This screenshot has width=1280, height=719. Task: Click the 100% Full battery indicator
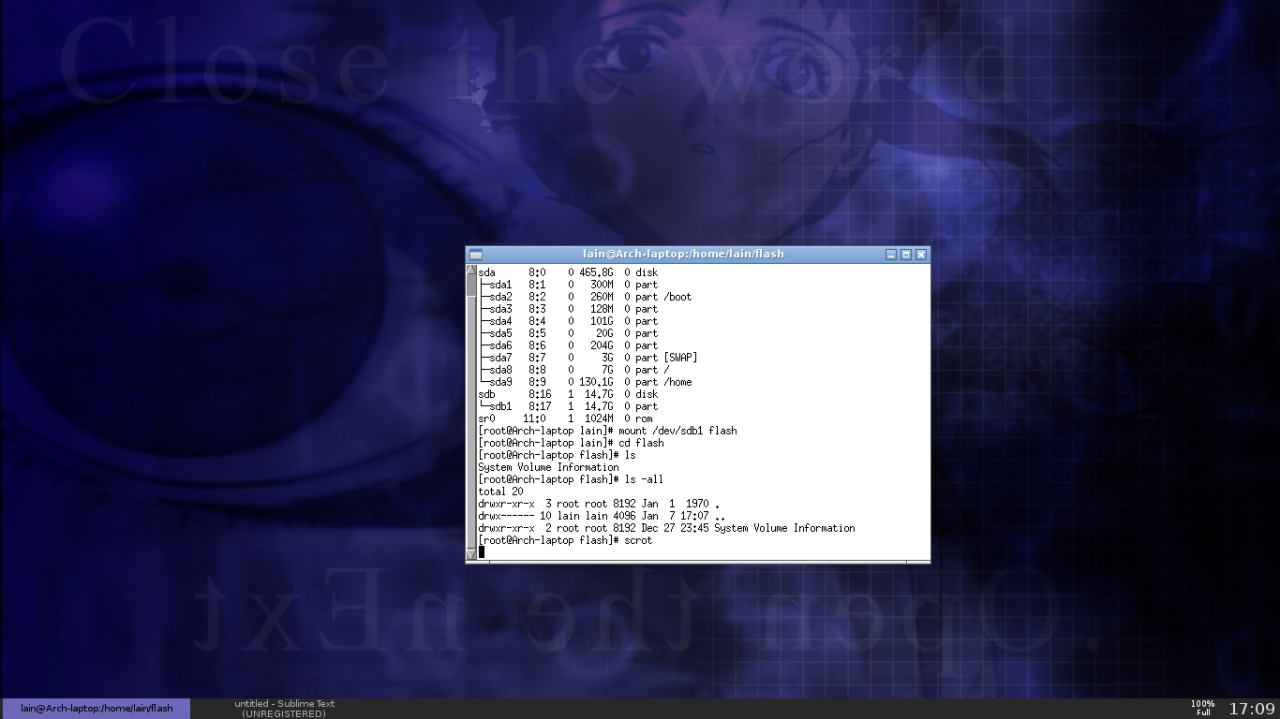(x=1203, y=708)
